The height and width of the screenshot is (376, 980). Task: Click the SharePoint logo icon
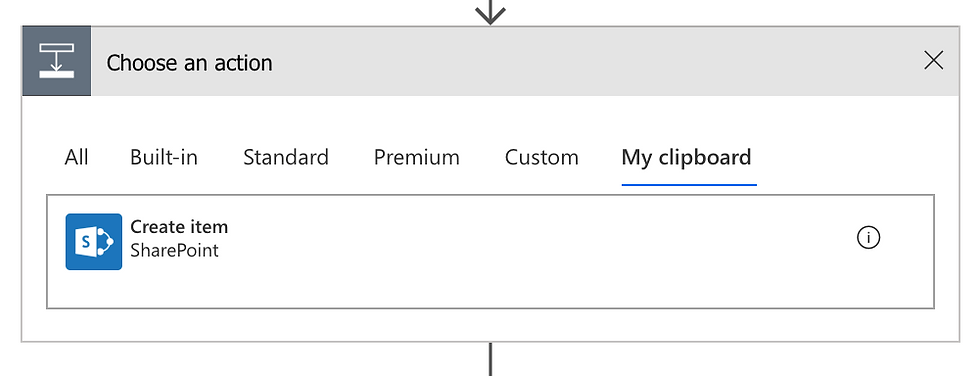94,242
